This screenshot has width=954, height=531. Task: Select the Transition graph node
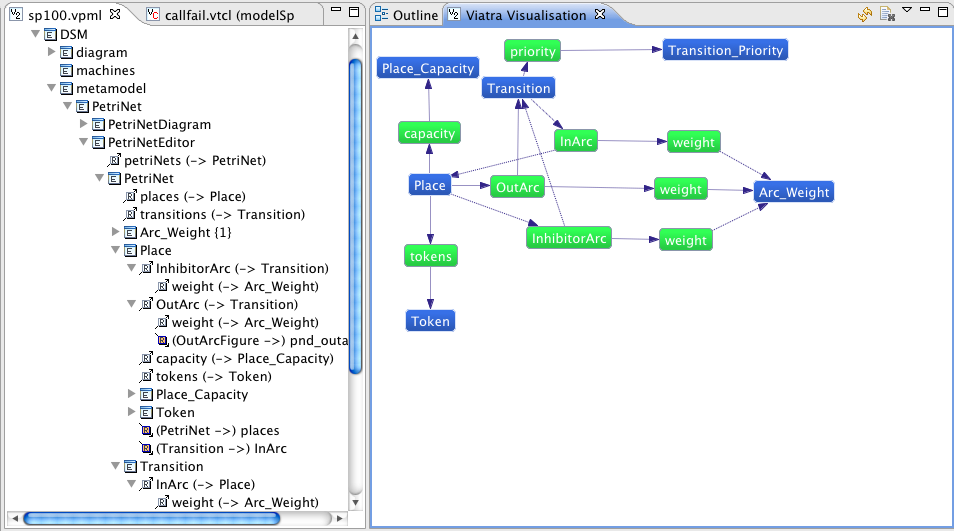tap(518, 88)
